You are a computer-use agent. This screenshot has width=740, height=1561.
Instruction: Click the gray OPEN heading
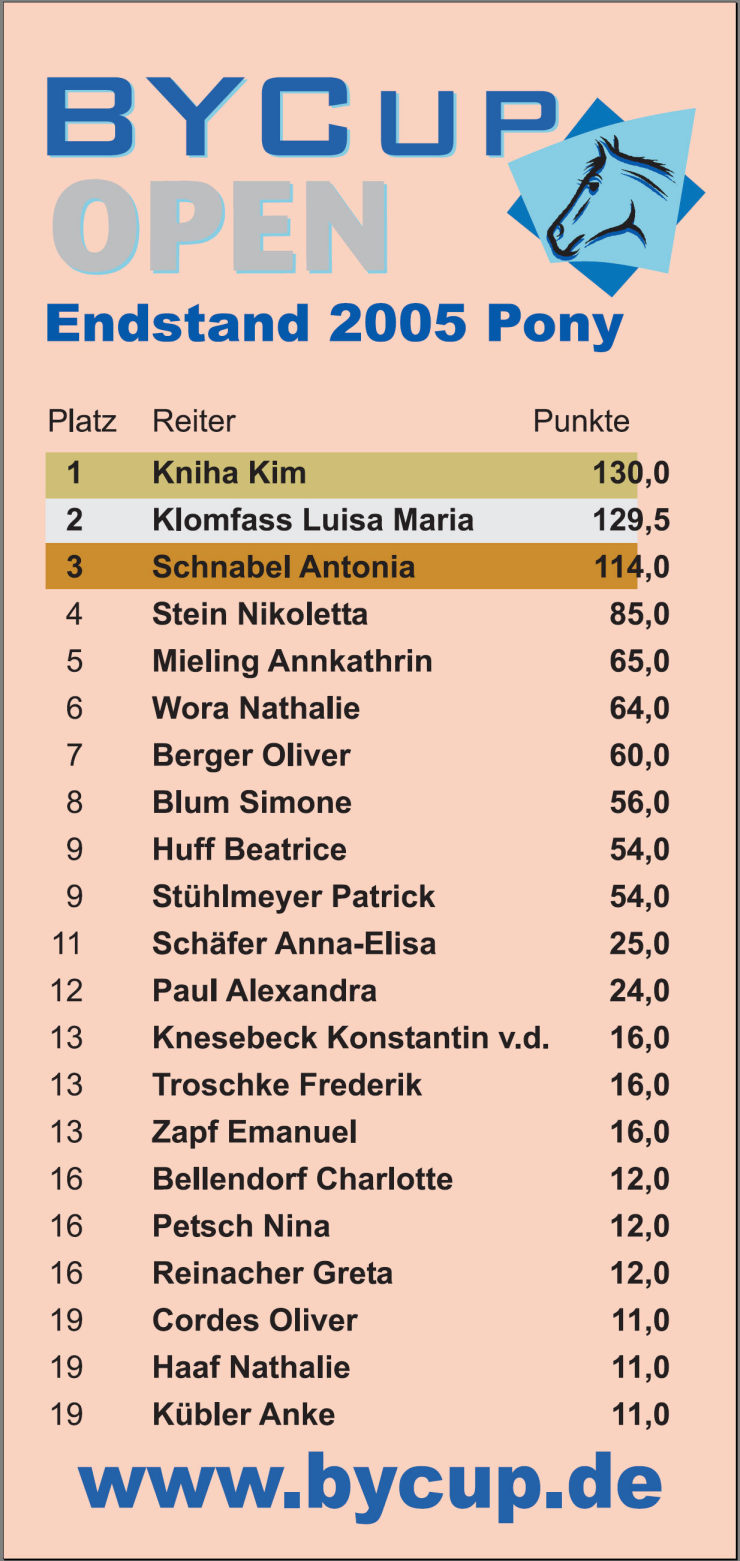click(x=220, y=228)
